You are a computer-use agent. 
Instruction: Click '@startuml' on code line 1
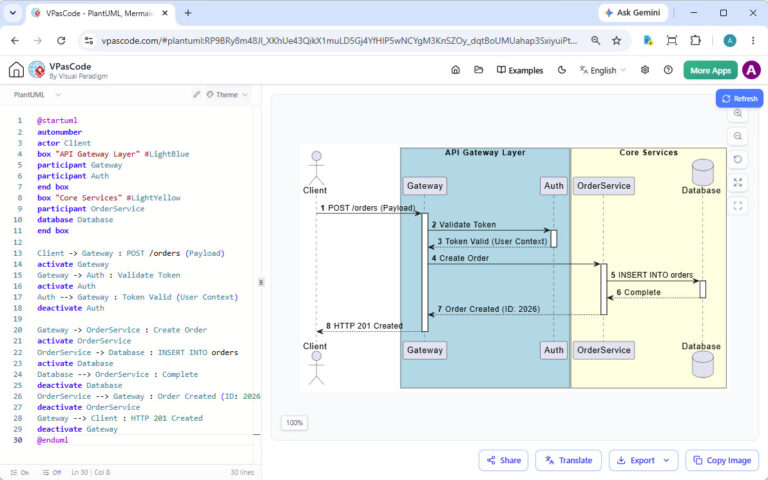57,120
